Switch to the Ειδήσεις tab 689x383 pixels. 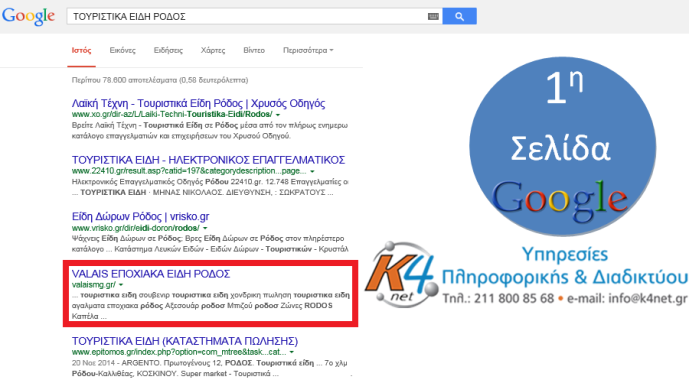[x=168, y=51]
